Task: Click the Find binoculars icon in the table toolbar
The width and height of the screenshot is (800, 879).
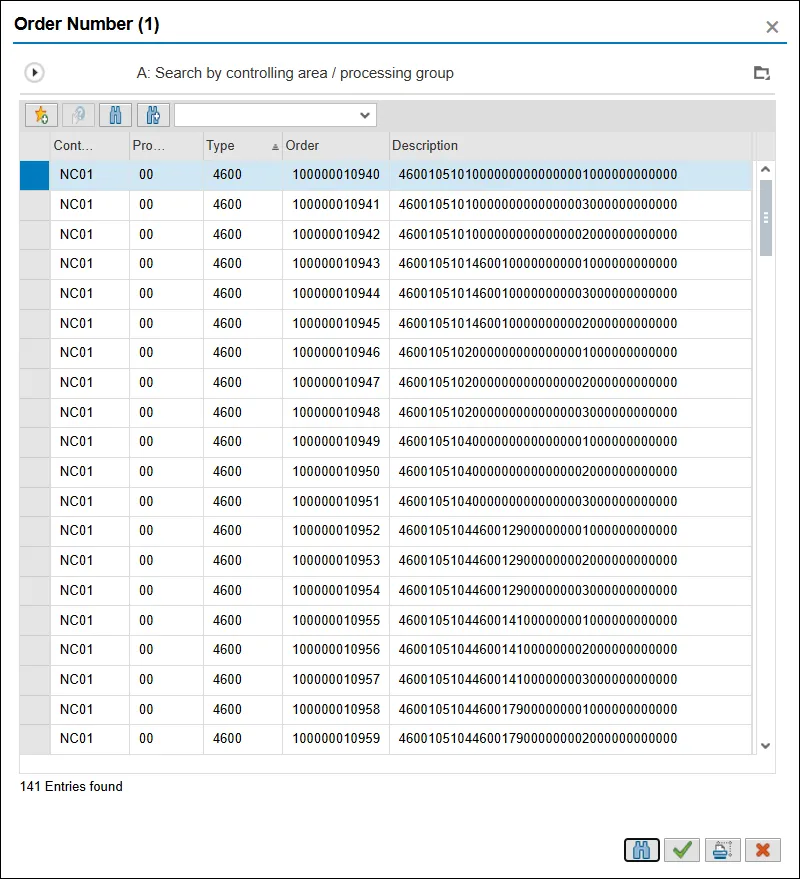Action: pyautogui.click(x=116, y=115)
